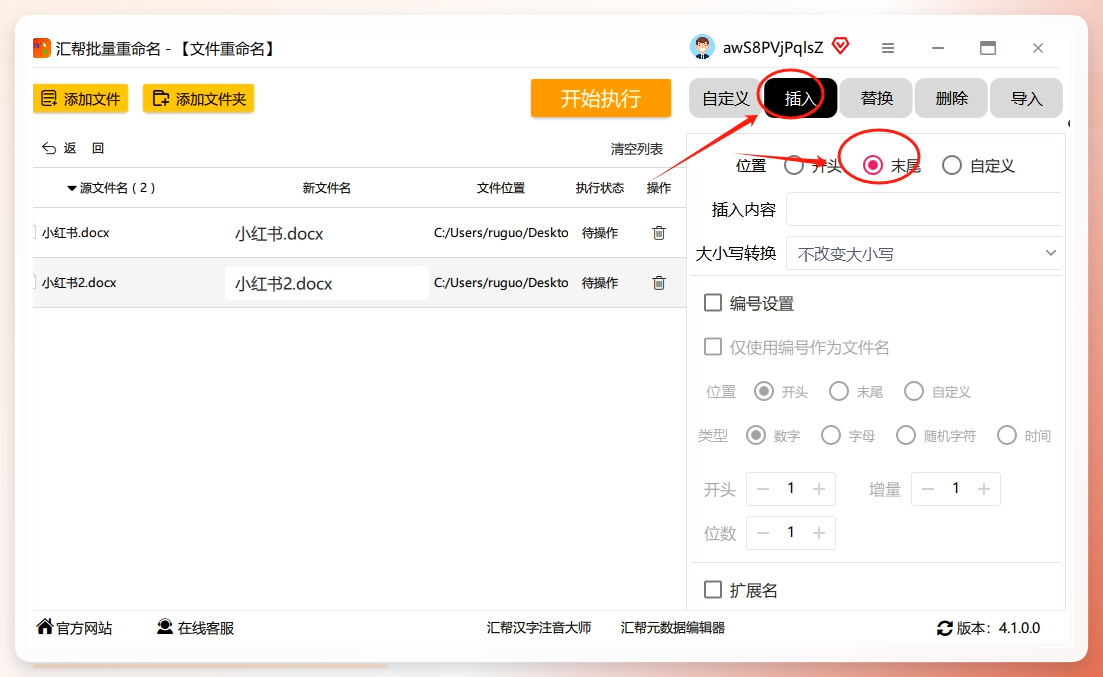Tick 仅使用编号作为文件名 checkbox
Screen dimensions: 1103x677
coord(713,346)
